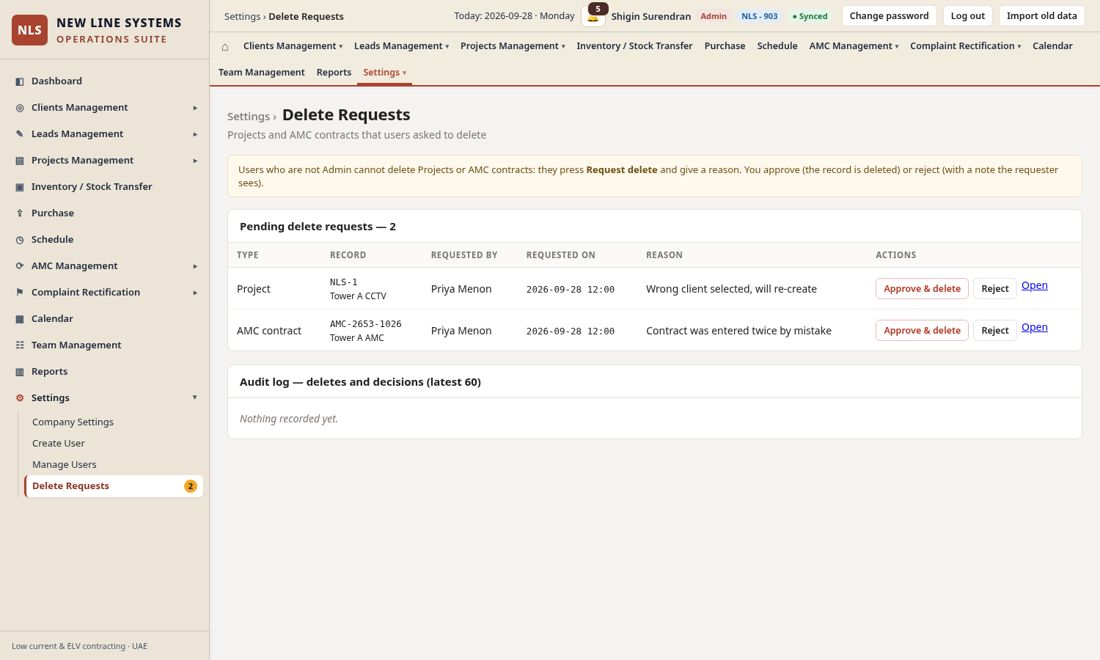Approve & delete the NLS-1 project request
The image size is (1100, 660).
[x=922, y=288]
